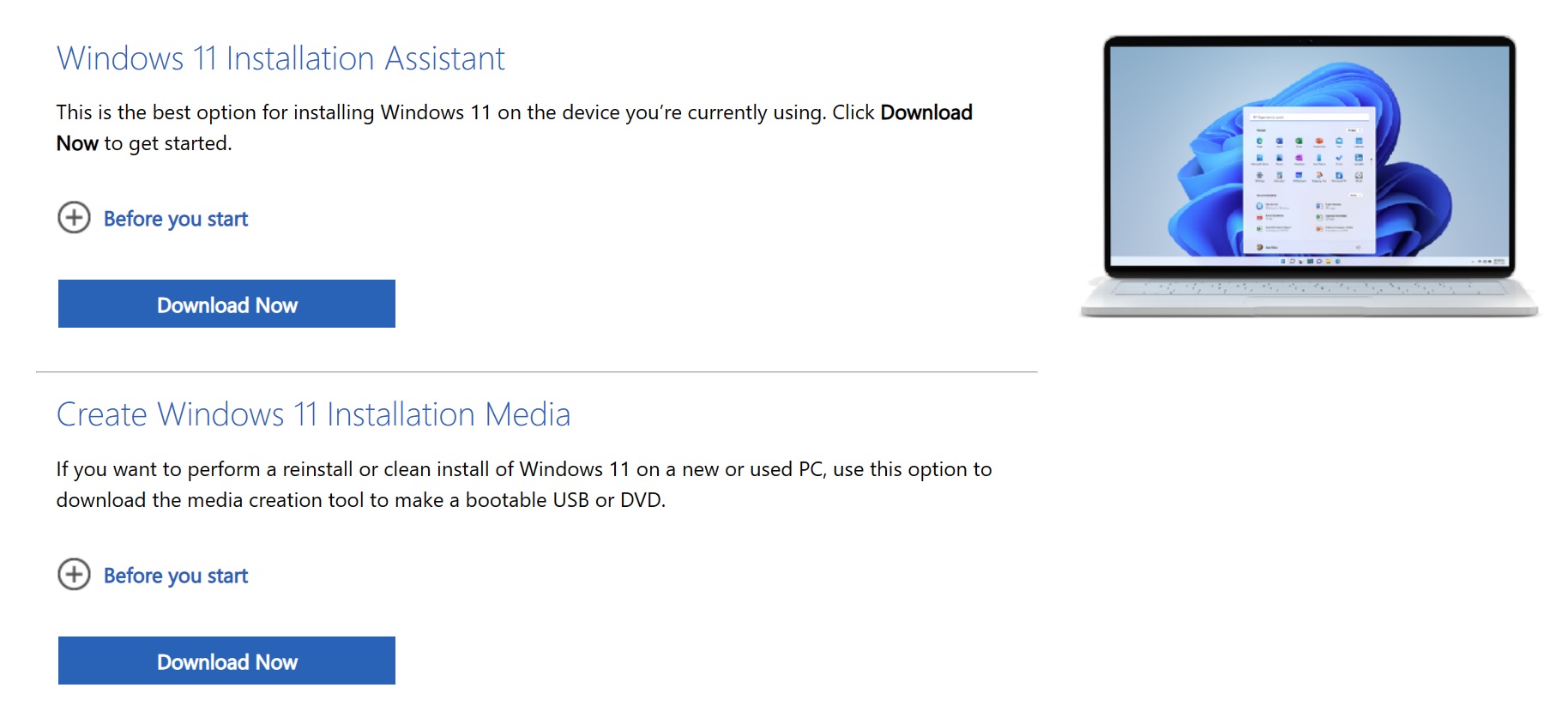Download the Windows 11 Installation Assistant now
The width and height of the screenshot is (1568, 718).
point(226,304)
